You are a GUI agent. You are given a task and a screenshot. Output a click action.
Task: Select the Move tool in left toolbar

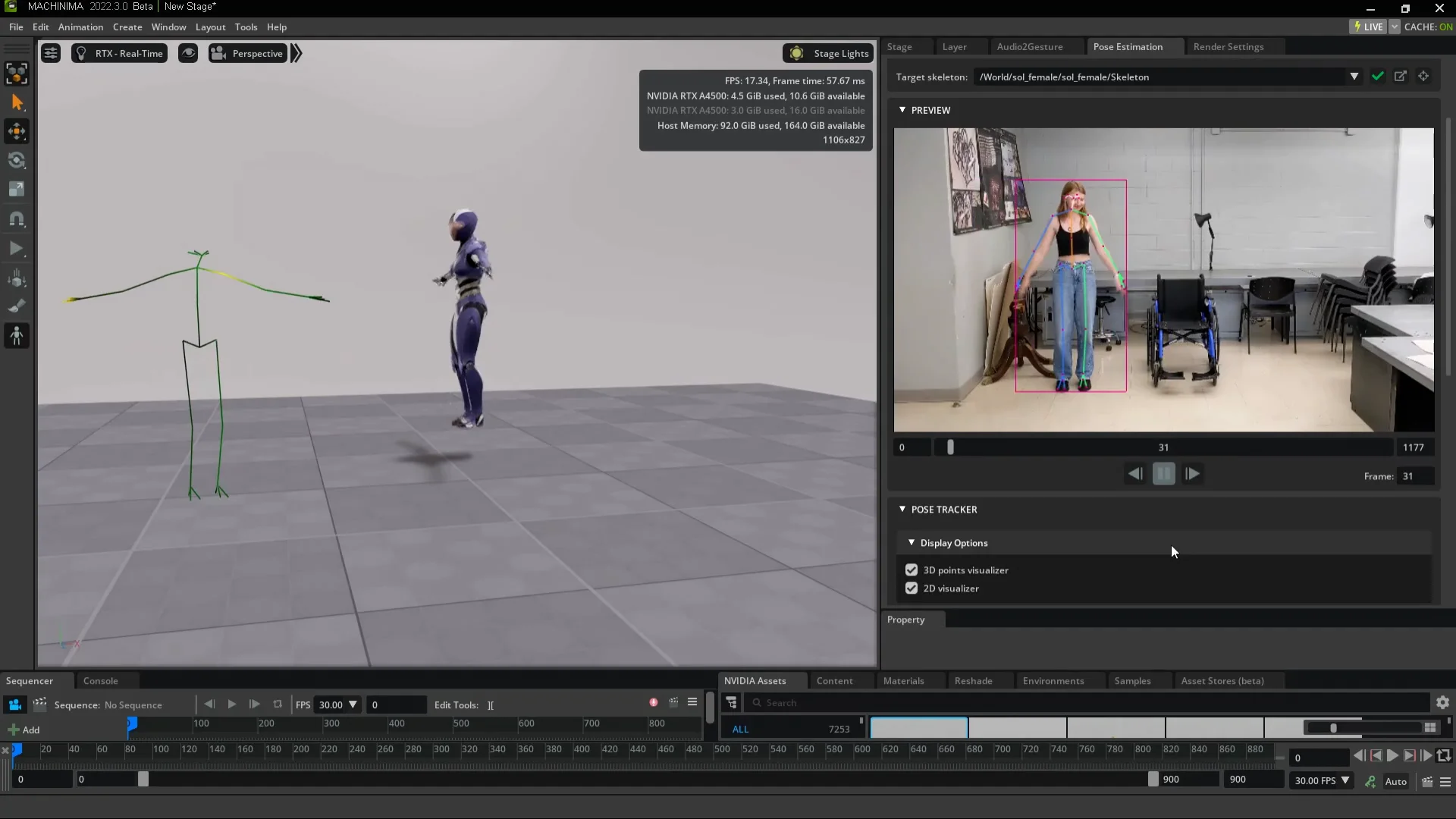(x=16, y=131)
